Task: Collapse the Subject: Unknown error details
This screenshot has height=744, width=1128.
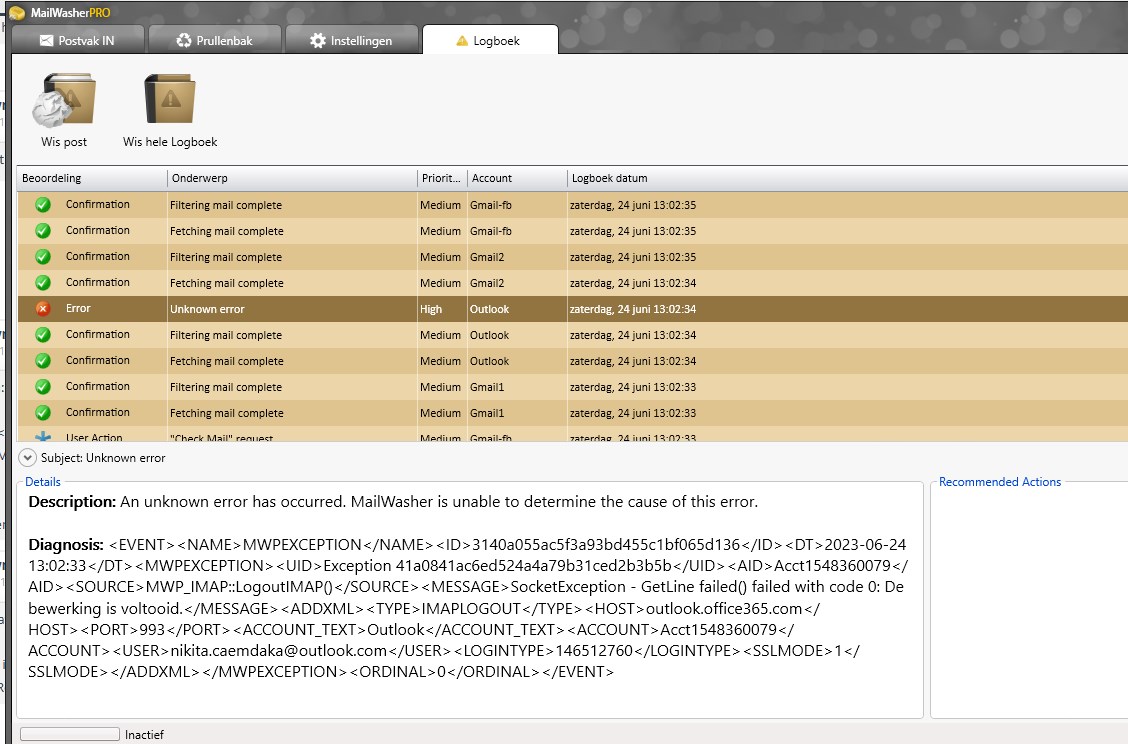Action: (x=27, y=458)
